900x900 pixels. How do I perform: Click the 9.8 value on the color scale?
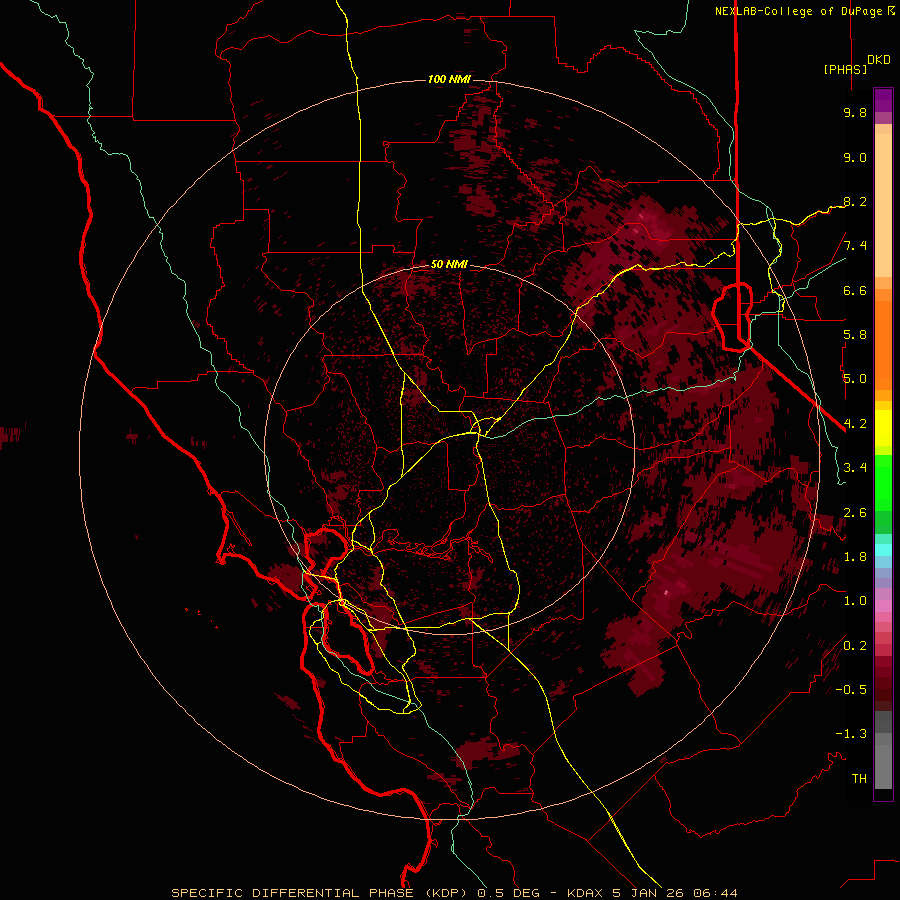[855, 112]
